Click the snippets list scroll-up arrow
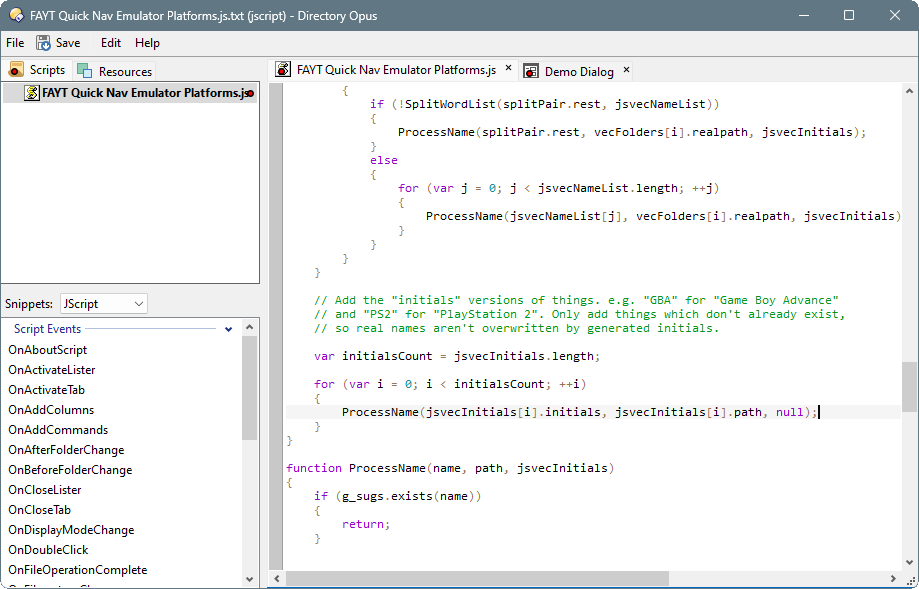This screenshot has width=919, height=589. (250, 327)
